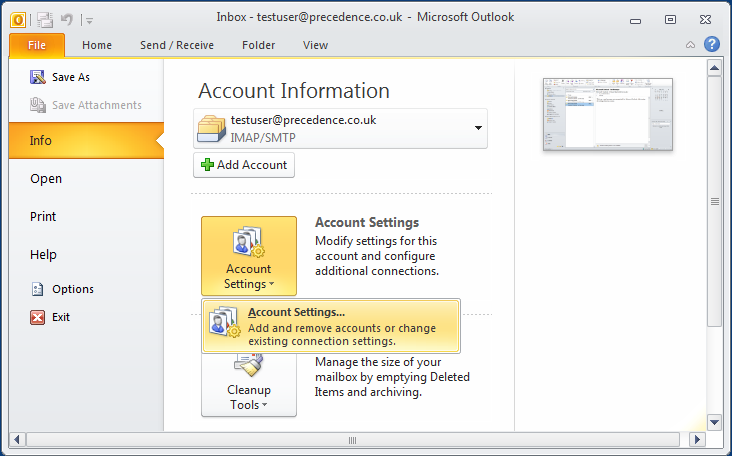Expand the testuser account selector dropdown

(x=478, y=128)
